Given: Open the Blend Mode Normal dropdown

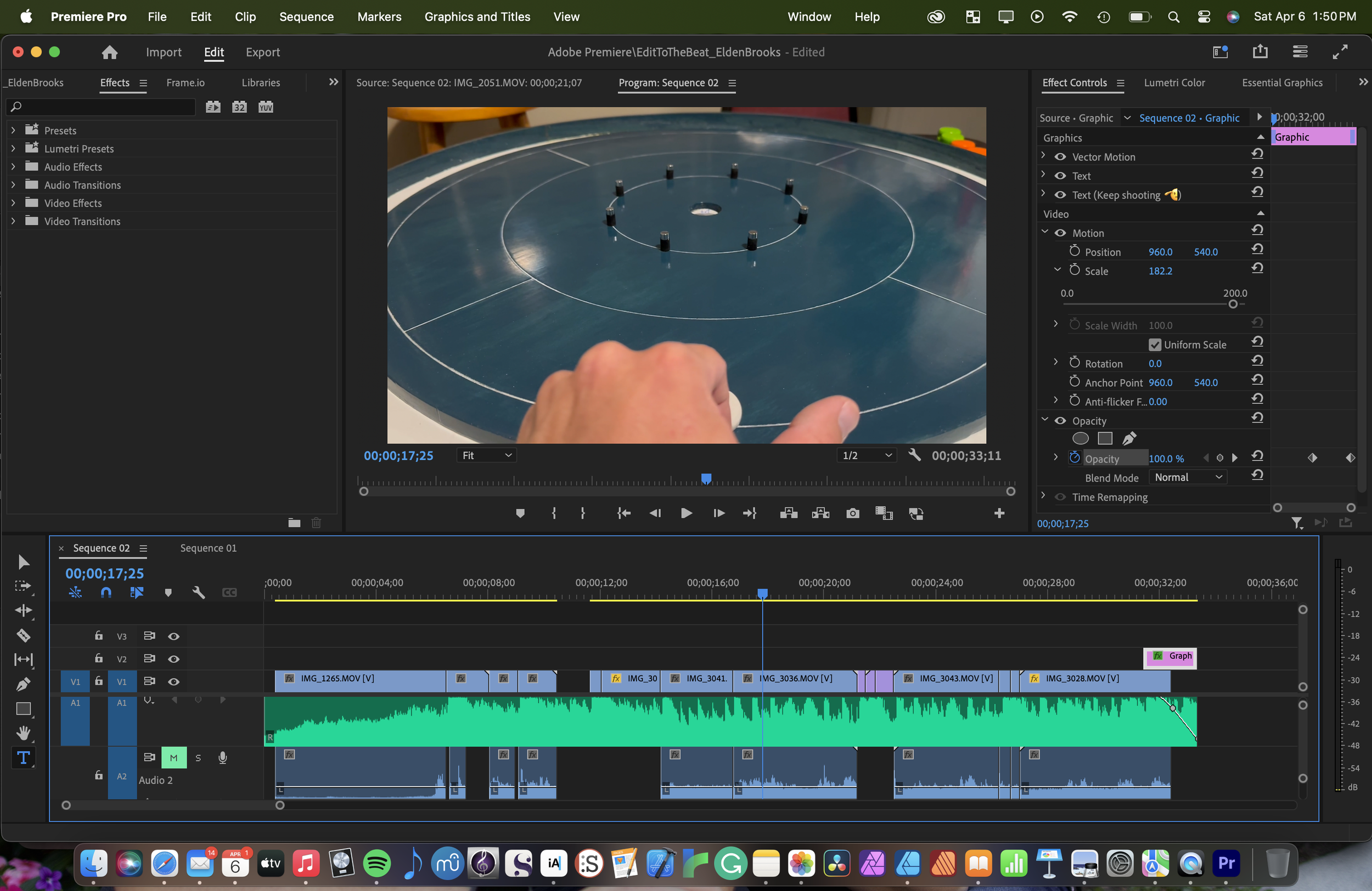Looking at the screenshot, I should point(1188,477).
